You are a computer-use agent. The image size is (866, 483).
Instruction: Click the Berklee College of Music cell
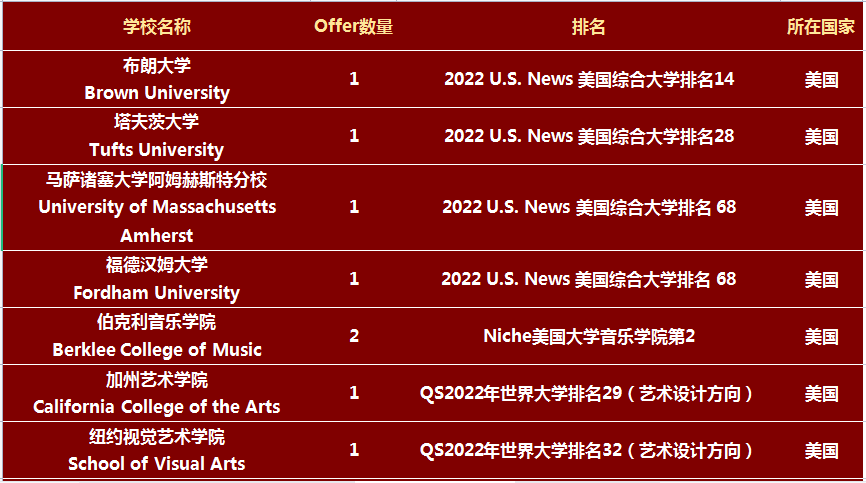[157, 336]
